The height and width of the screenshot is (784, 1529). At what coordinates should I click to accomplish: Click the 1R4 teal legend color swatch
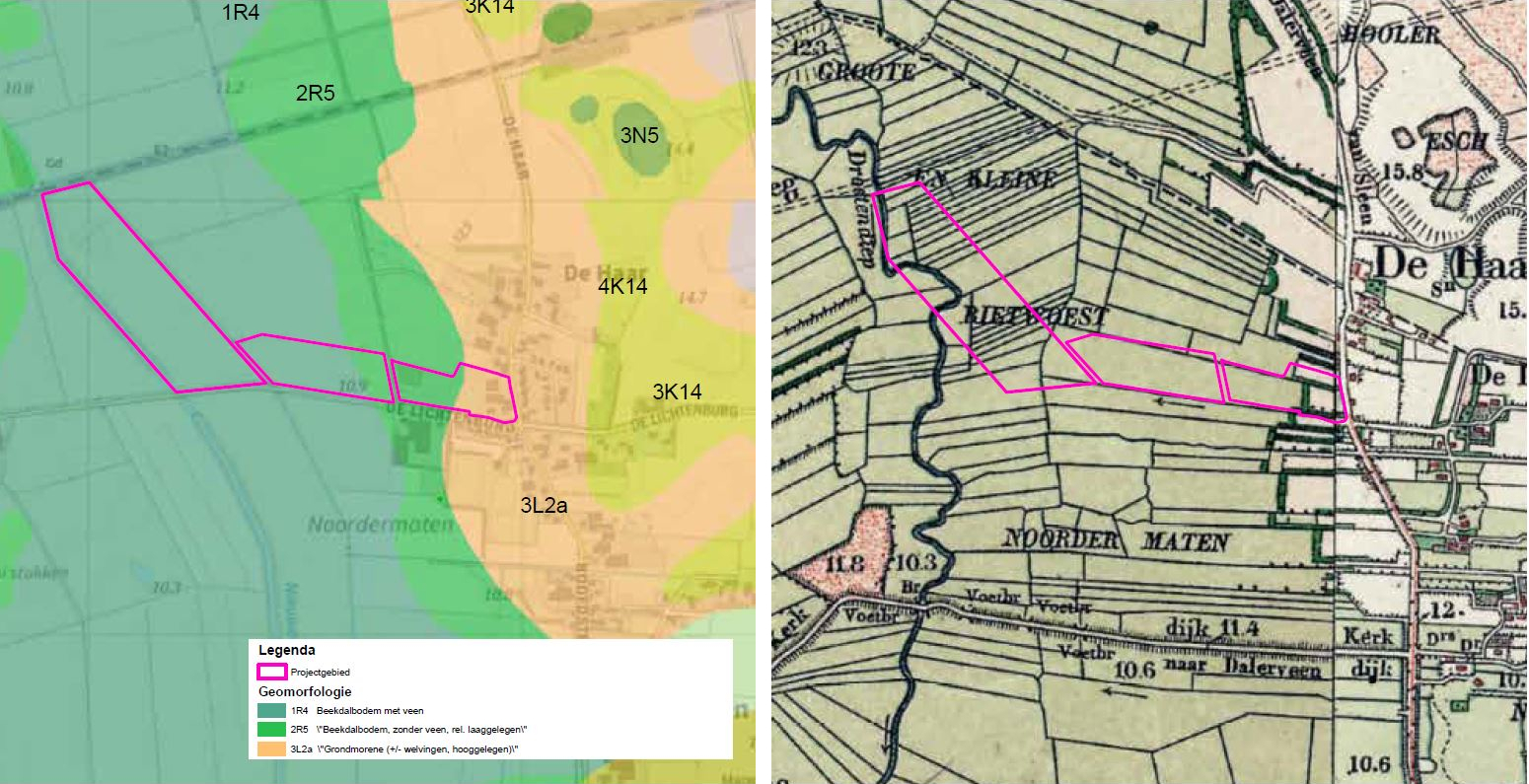(272, 710)
